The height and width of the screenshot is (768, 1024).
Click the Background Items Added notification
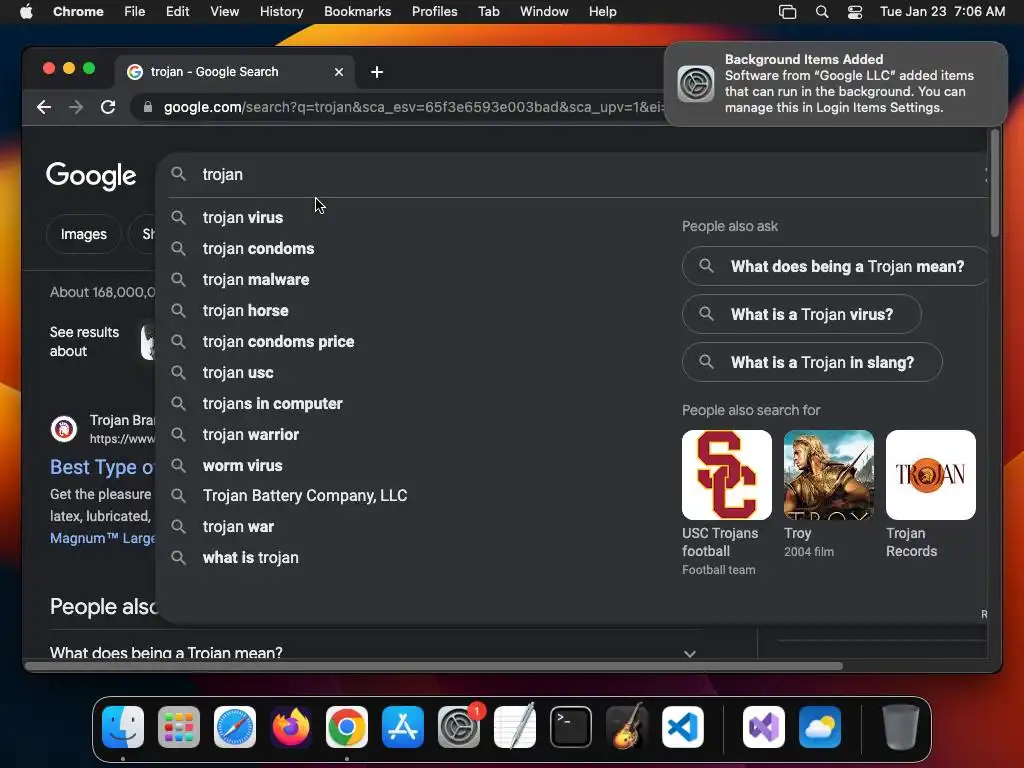point(836,84)
